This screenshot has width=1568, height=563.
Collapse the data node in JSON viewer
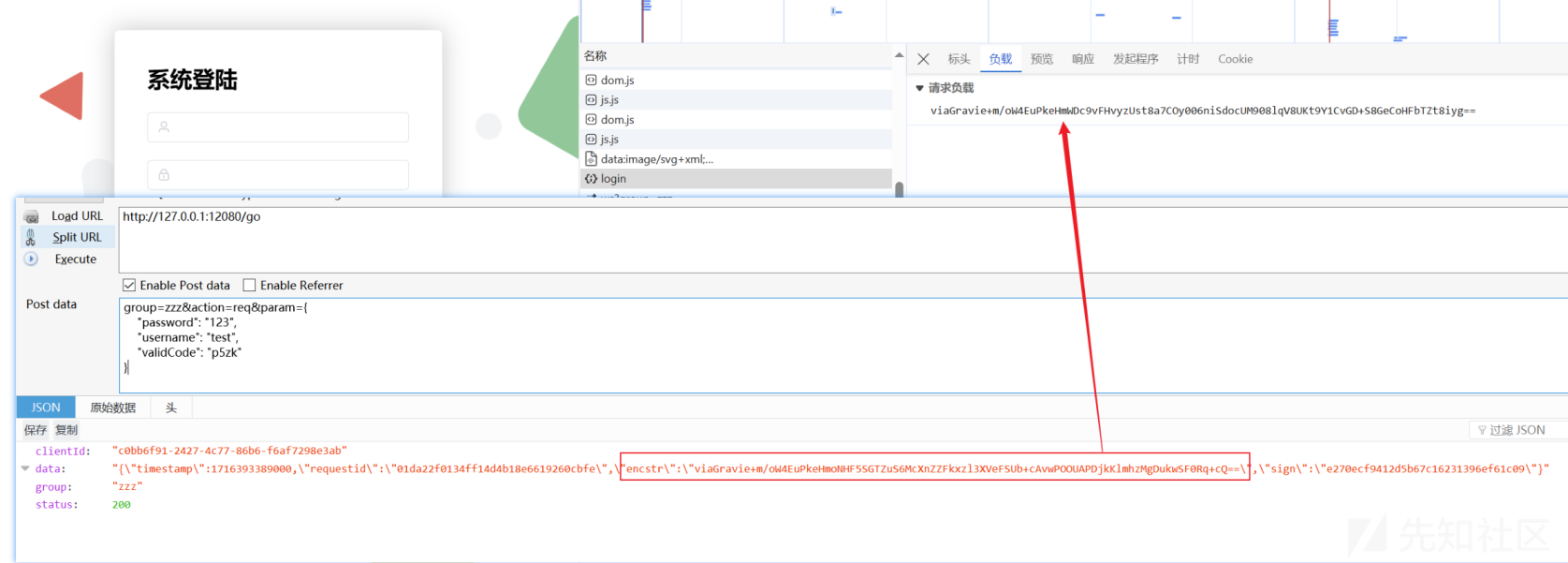[25, 468]
